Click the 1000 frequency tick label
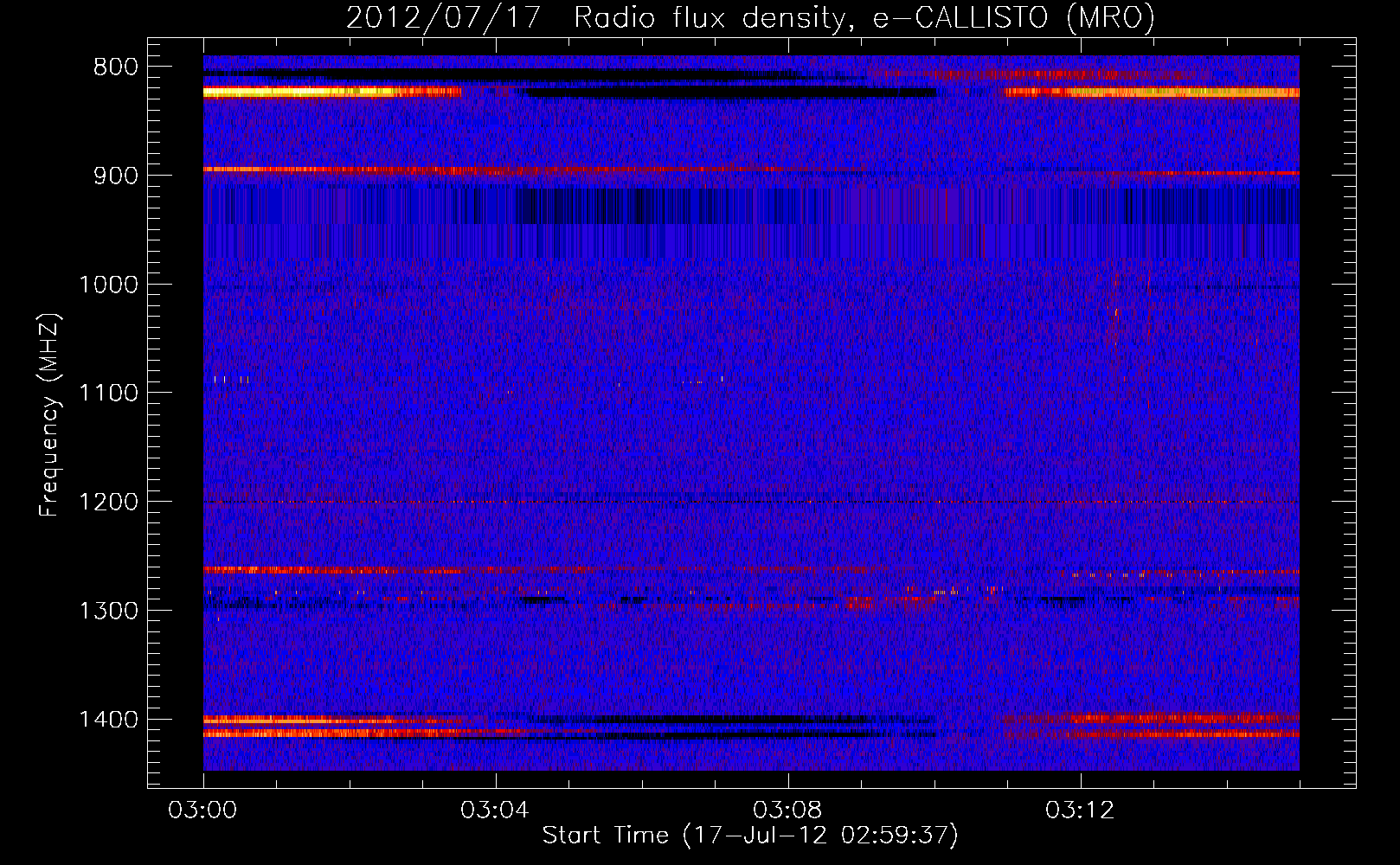Screen dimensions: 1400x865 click(x=108, y=285)
